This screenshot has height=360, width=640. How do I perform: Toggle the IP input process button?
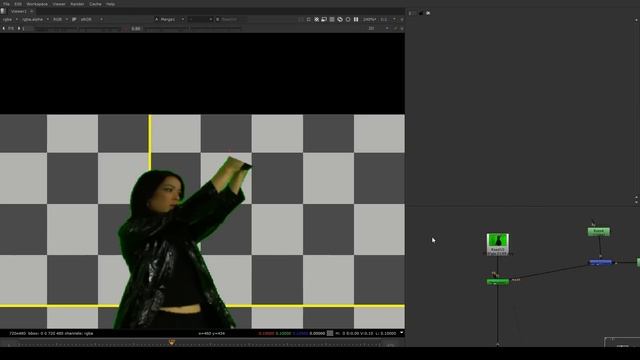[x=74, y=19]
